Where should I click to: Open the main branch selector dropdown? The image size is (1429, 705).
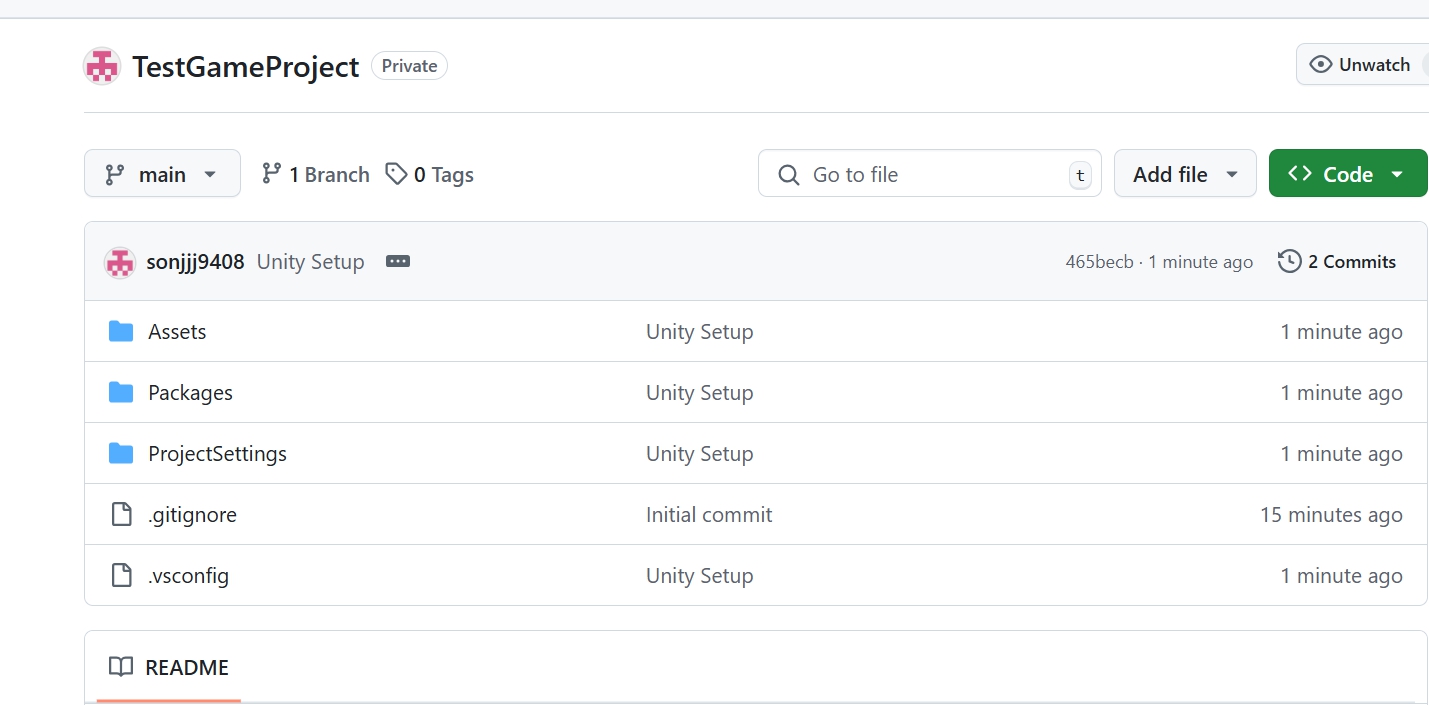coord(162,173)
